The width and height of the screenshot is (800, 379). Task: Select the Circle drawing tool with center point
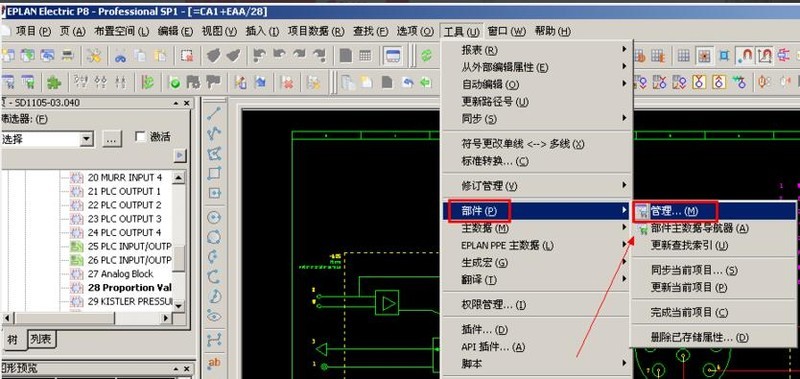click(214, 218)
